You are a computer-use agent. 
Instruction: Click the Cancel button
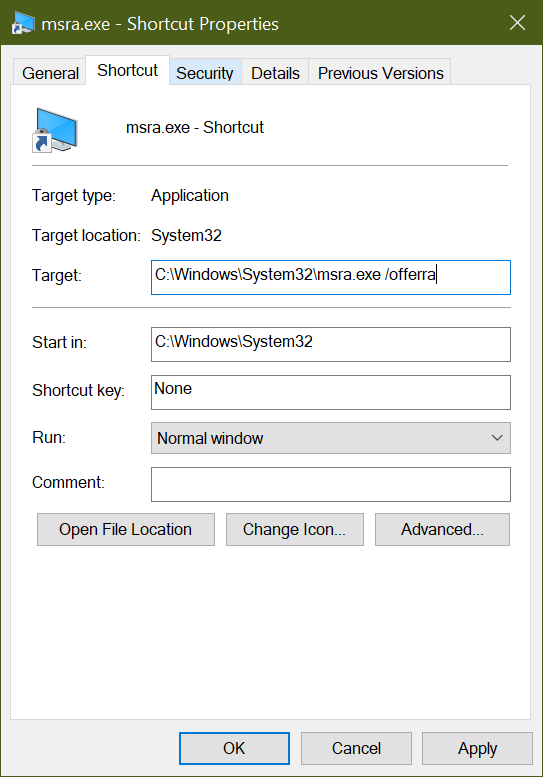[x=356, y=748]
